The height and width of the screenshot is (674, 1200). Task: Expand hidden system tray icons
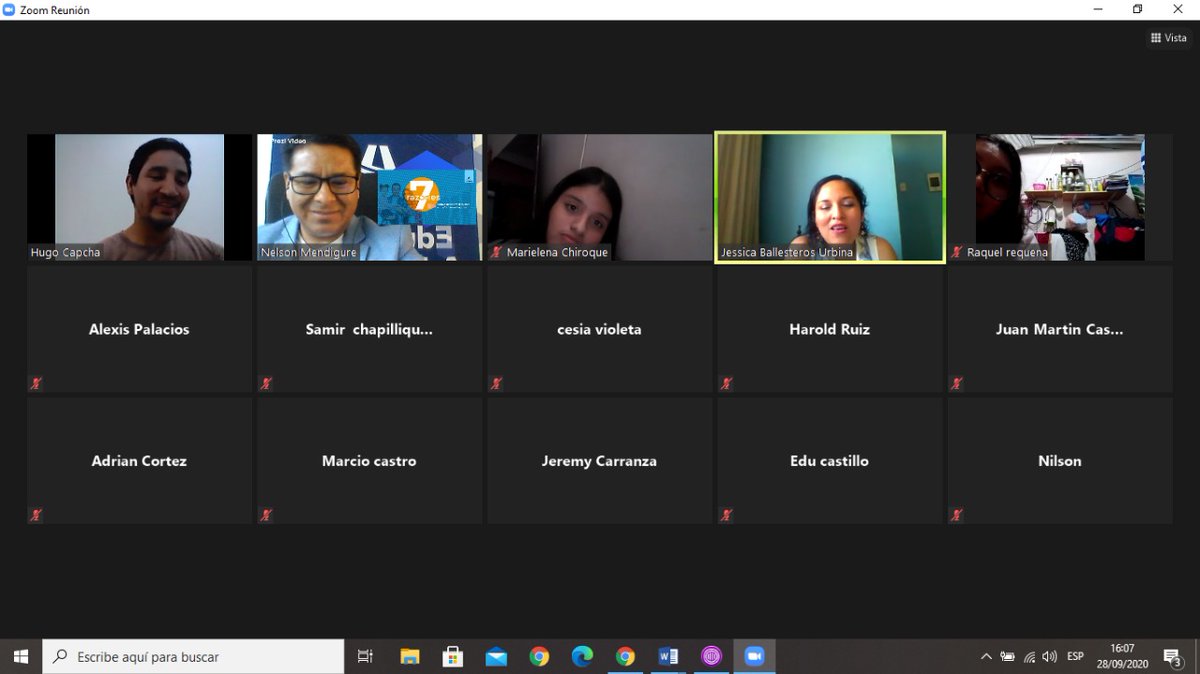pyautogui.click(x=986, y=656)
